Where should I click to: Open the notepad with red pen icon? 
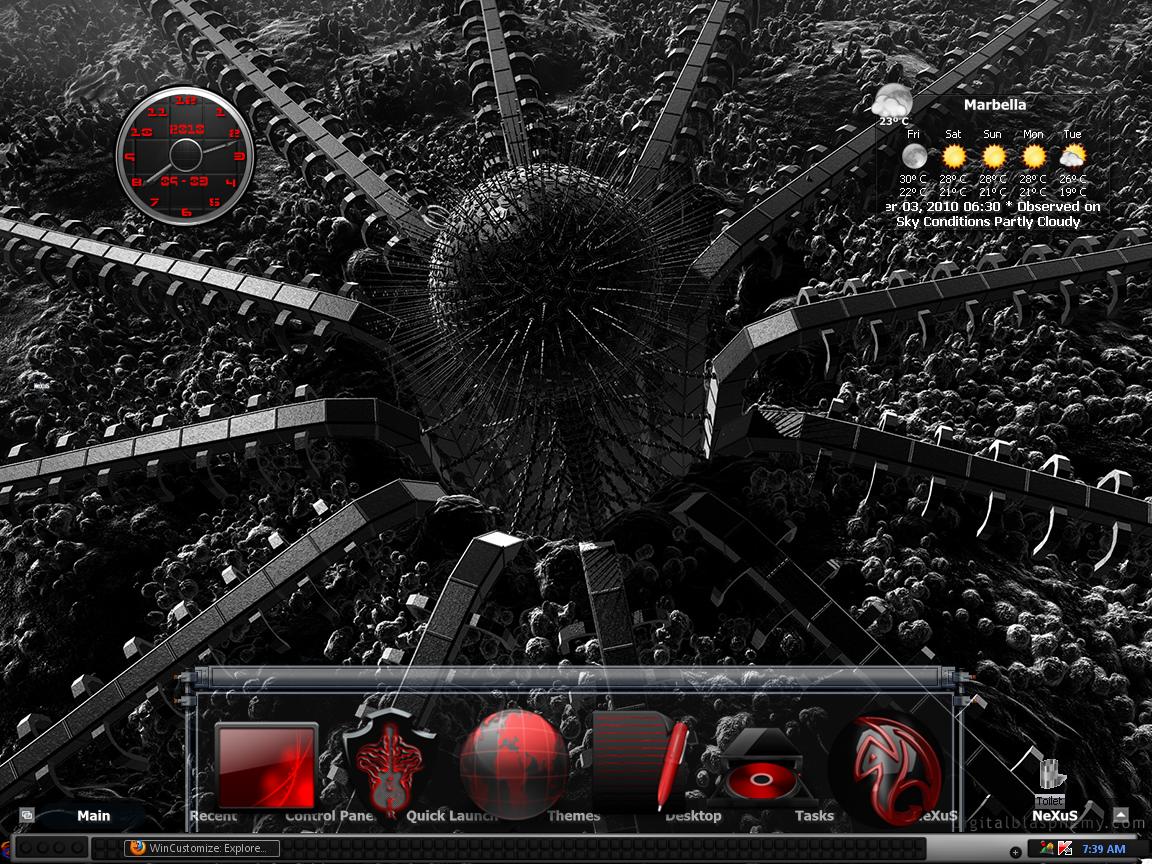pos(640,760)
